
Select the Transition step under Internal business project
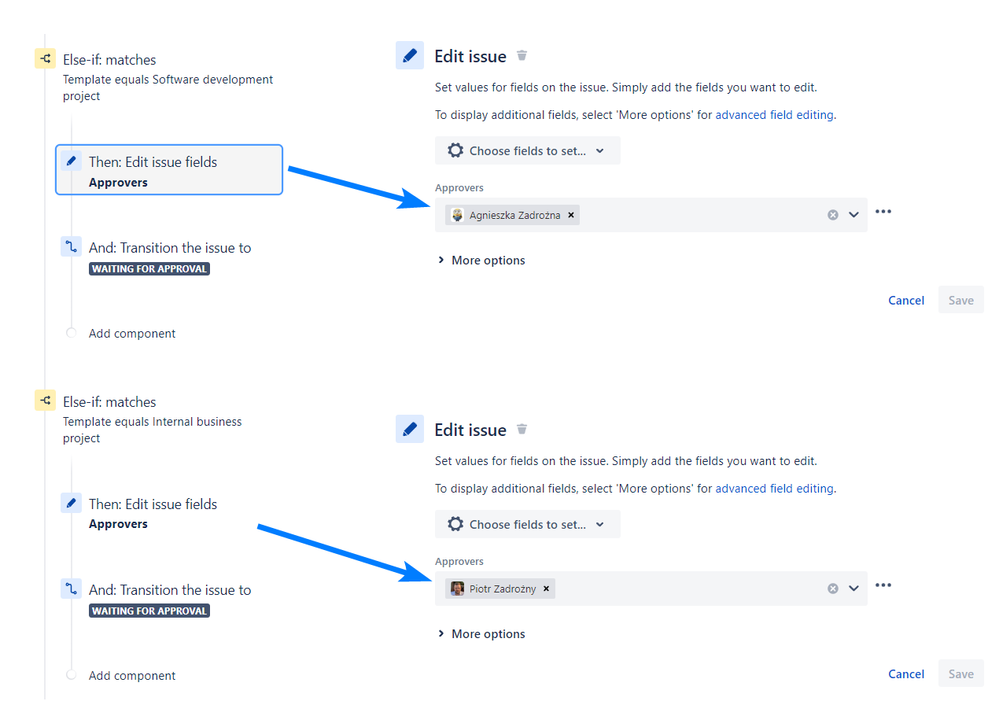pyautogui.click(x=169, y=590)
